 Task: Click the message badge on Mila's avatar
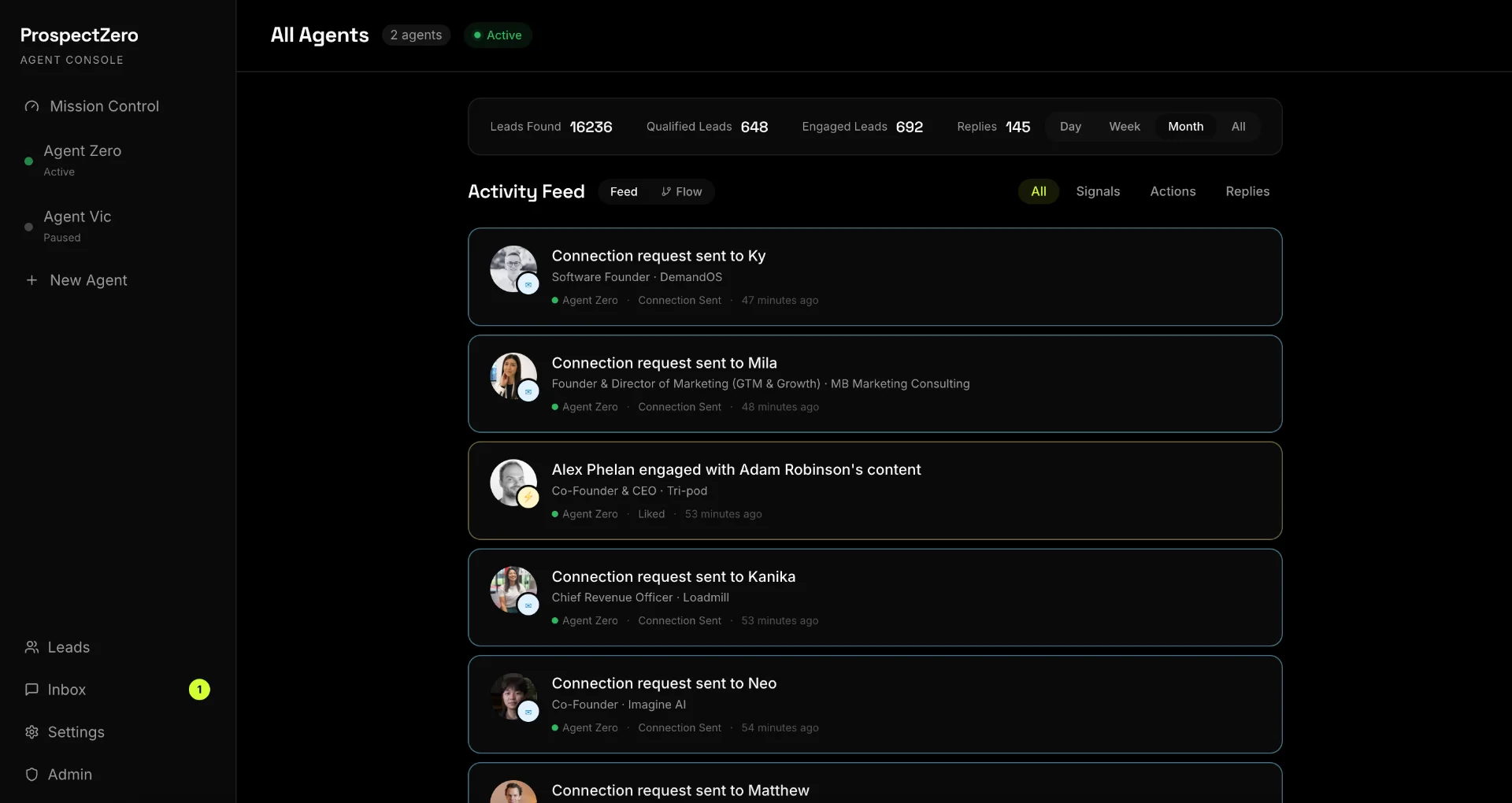pos(528,391)
